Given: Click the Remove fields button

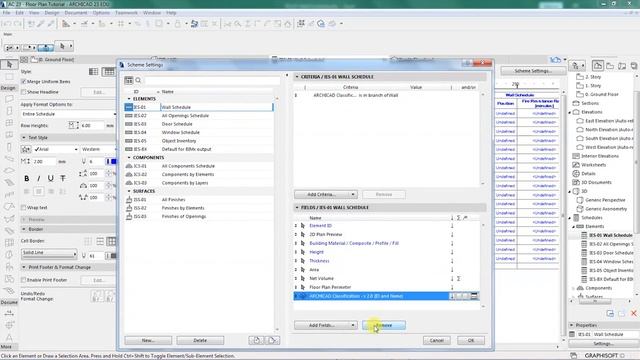Looking at the screenshot, I should tap(384, 325).
